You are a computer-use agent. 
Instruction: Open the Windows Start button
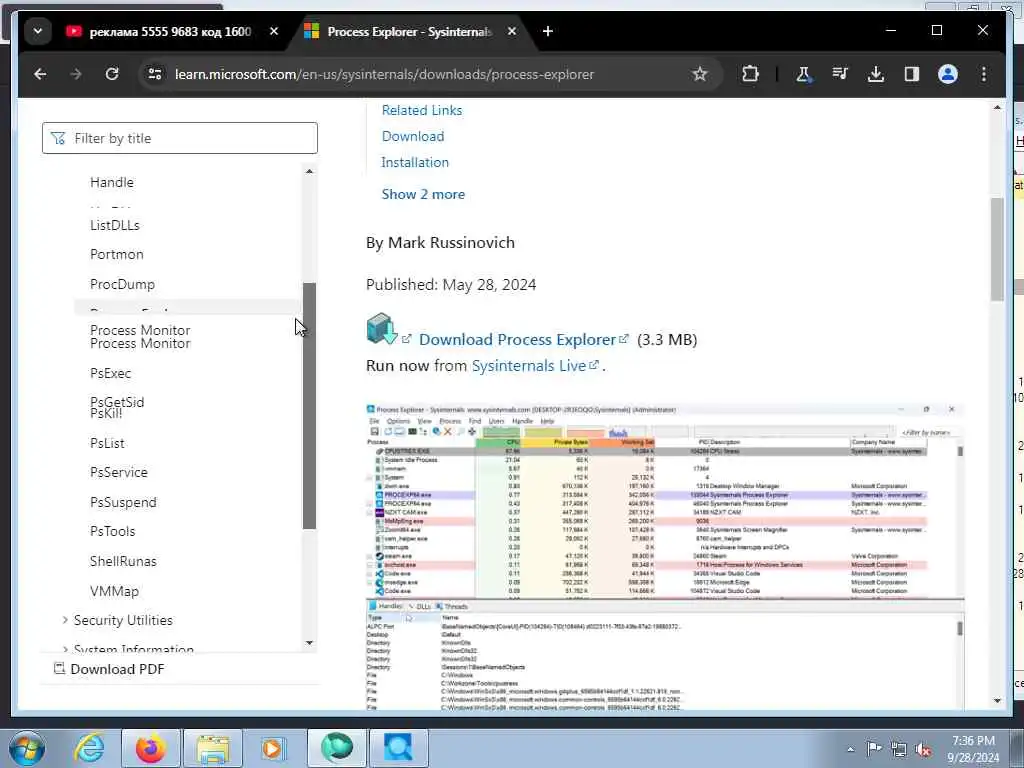(x=27, y=748)
